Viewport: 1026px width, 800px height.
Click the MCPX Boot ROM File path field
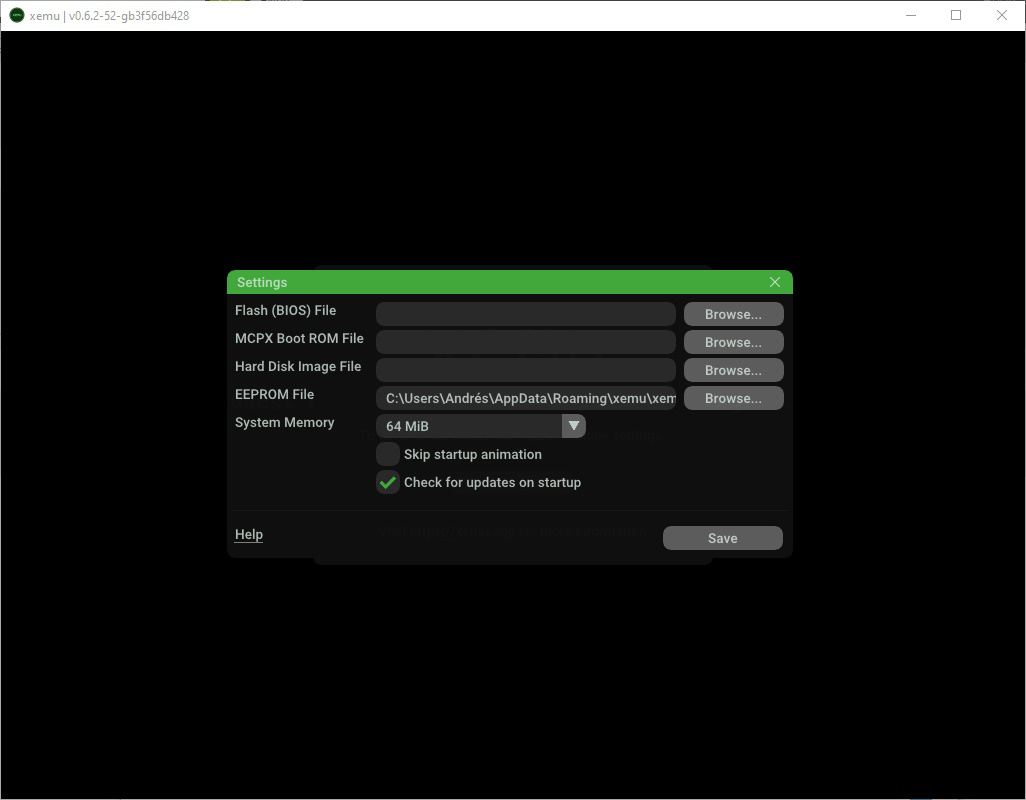[x=525, y=342]
